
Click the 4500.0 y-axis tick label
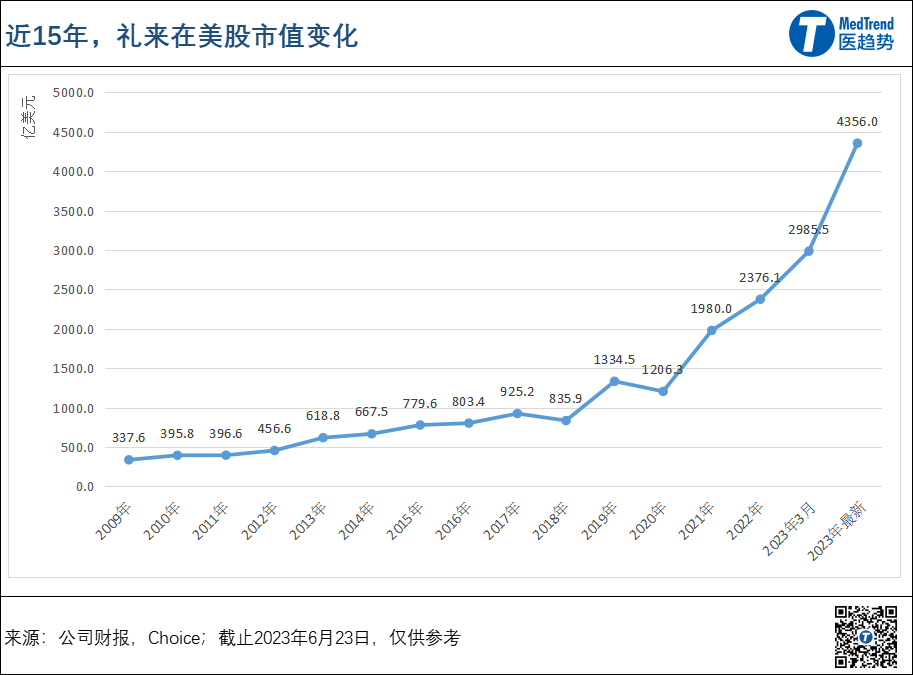[73, 133]
